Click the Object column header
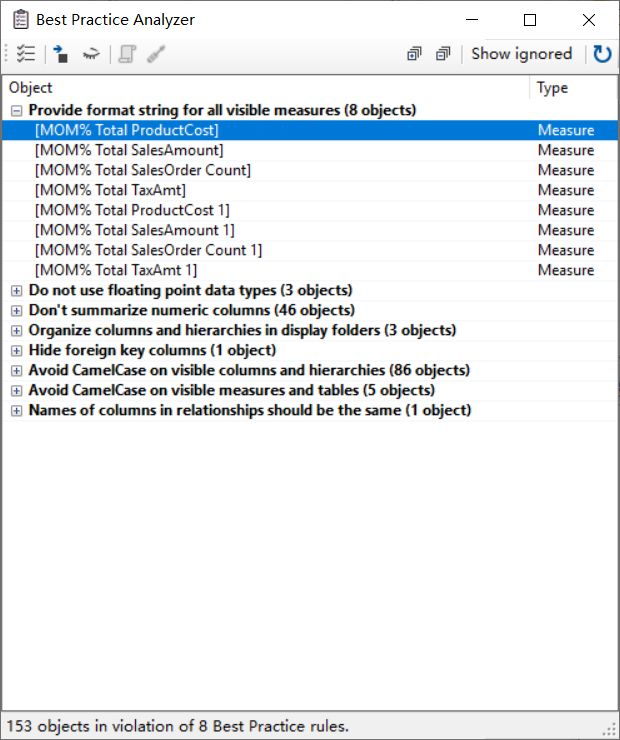The width and height of the screenshot is (620, 740). pyautogui.click(x=266, y=88)
